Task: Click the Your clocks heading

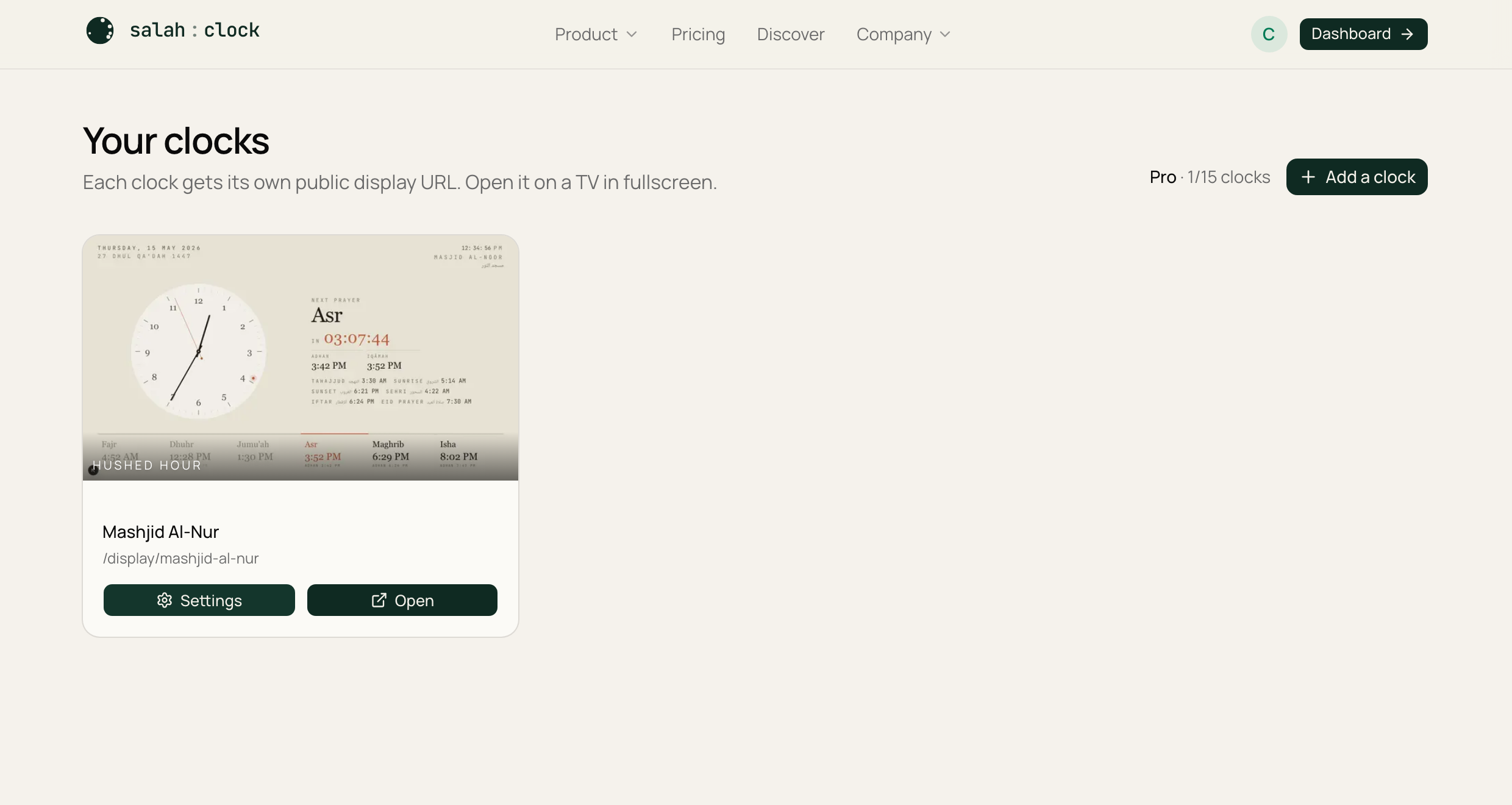Action: click(x=176, y=141)
